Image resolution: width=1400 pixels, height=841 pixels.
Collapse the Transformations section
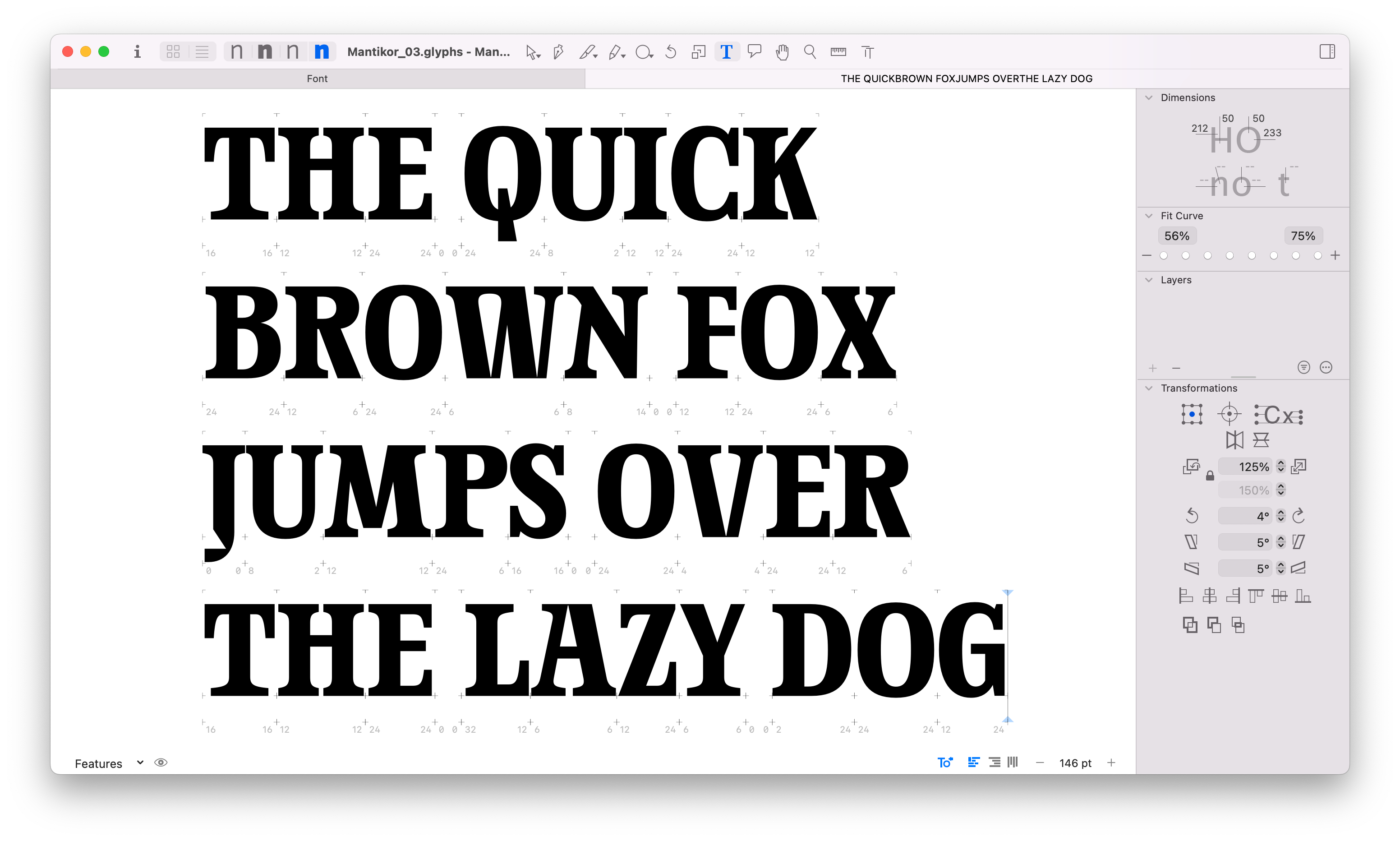pos(1149,388)
